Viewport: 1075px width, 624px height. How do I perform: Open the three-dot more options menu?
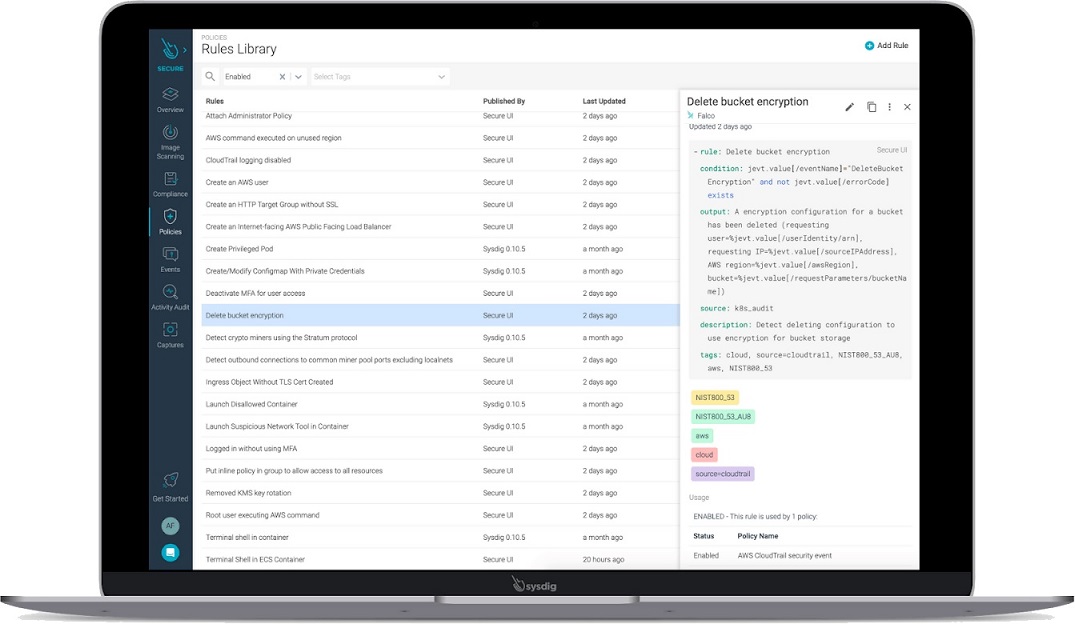(x=889, y=107)
